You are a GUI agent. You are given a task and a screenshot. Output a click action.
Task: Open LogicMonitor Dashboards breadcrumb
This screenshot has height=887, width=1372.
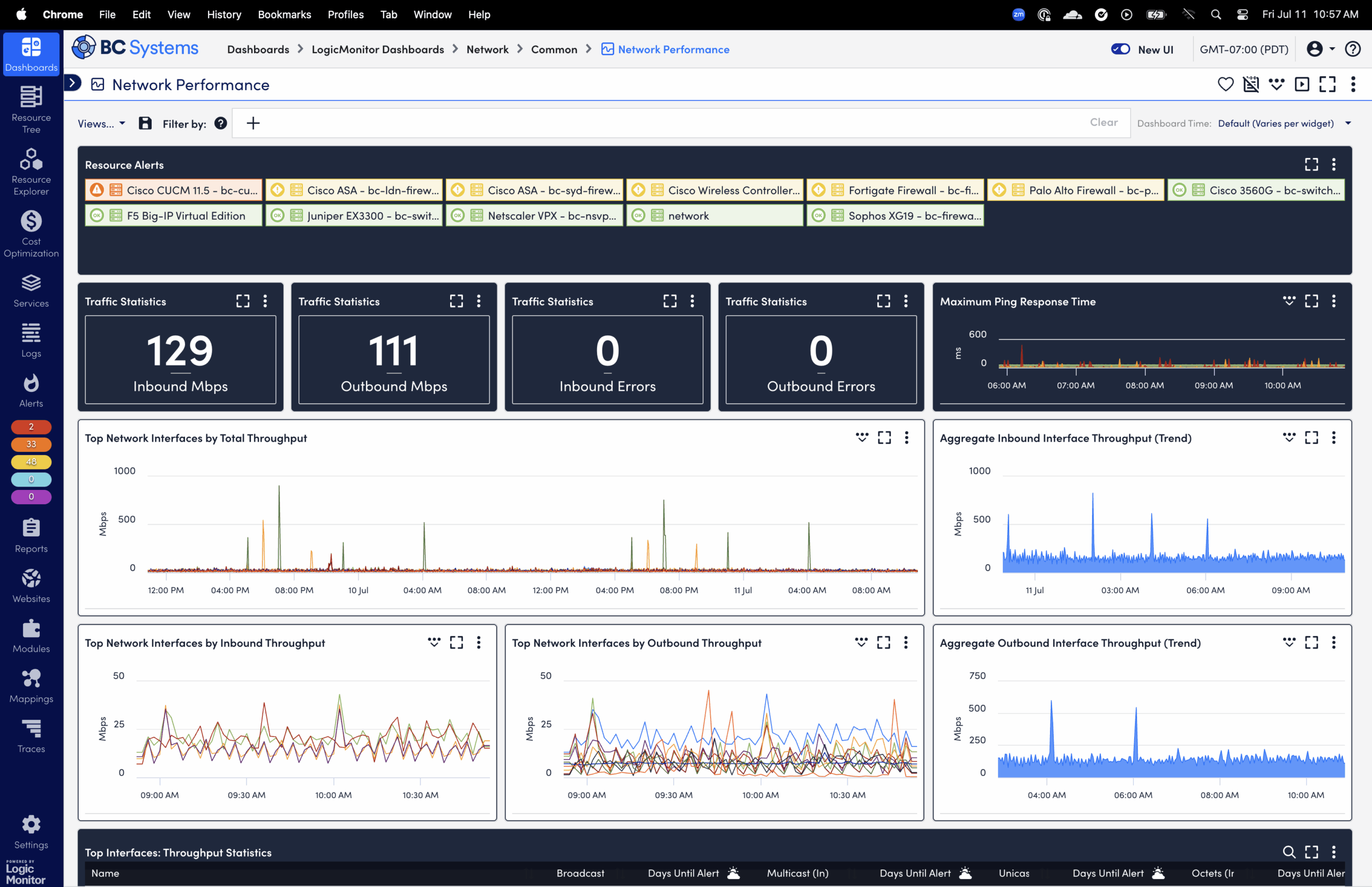point(378,49)
